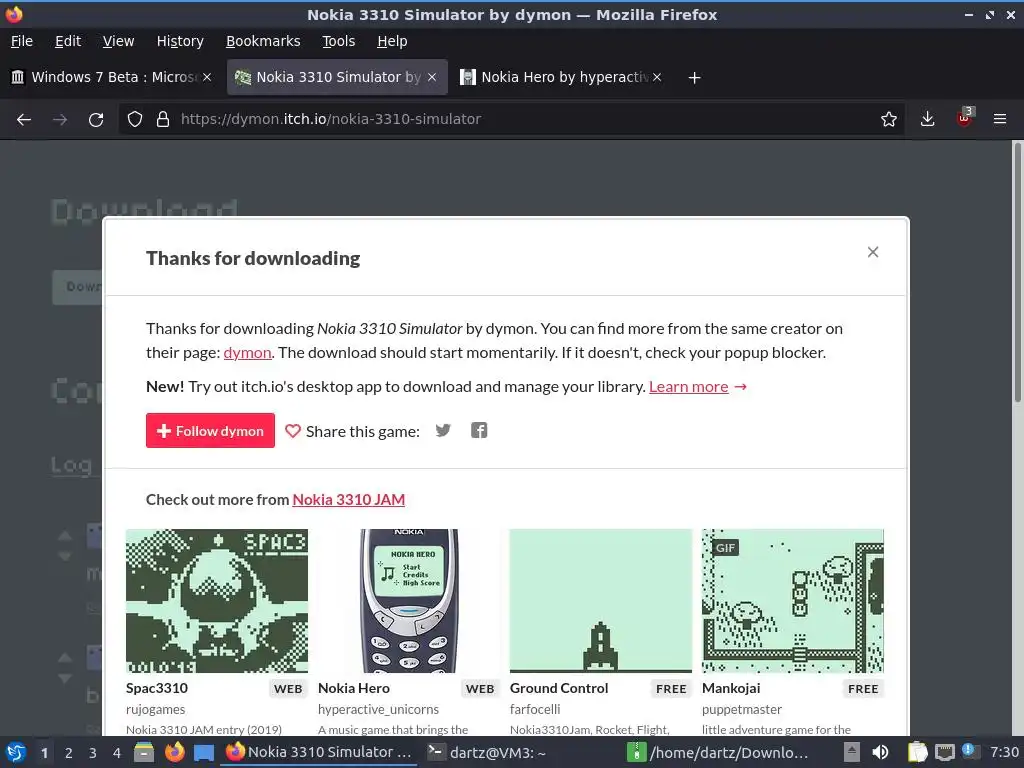Open the Edit menu
This screenshot has width=1024, height=768.
68,41
